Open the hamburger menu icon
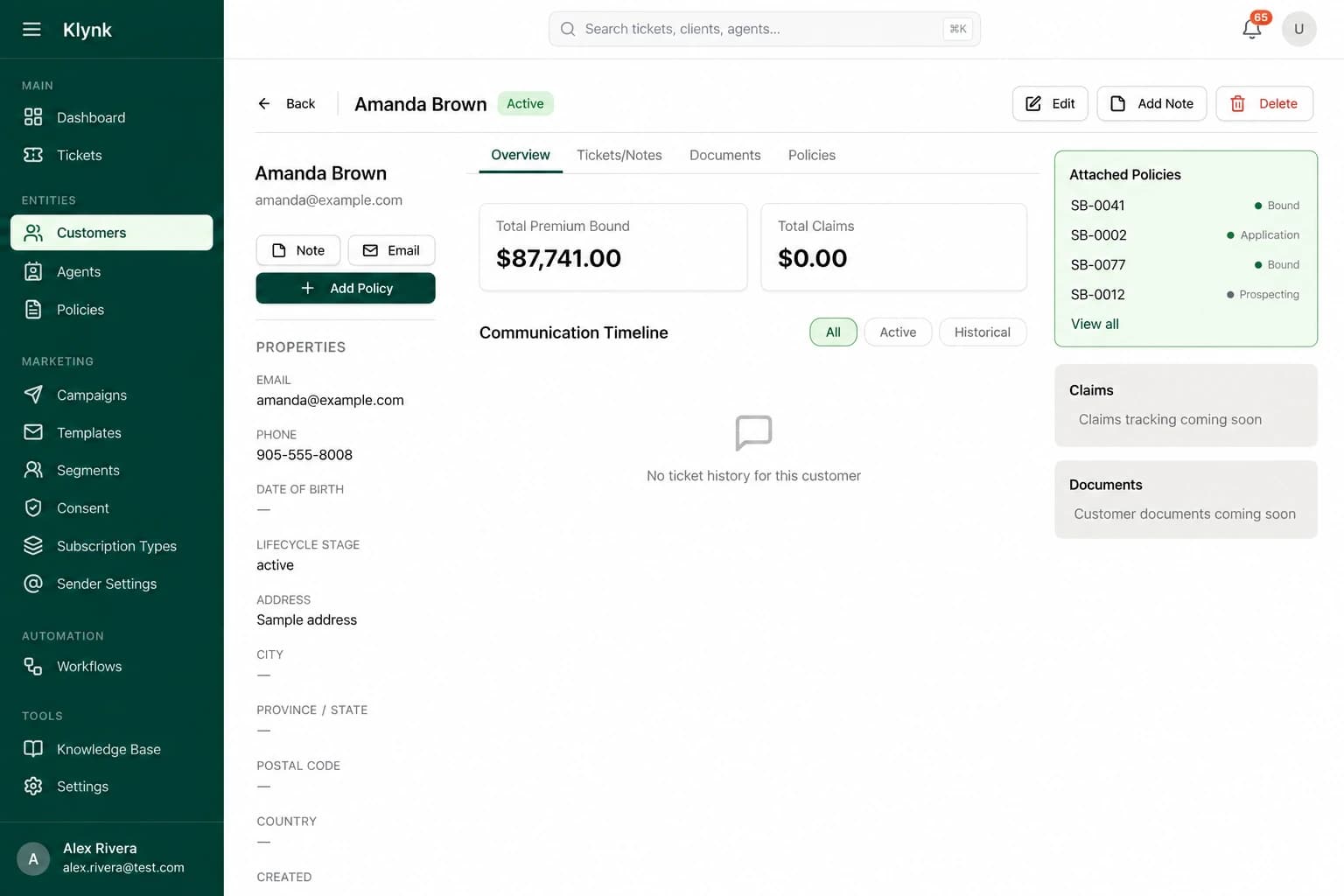The width and height of the screenshot is (1344, 896). coord(31,29)
